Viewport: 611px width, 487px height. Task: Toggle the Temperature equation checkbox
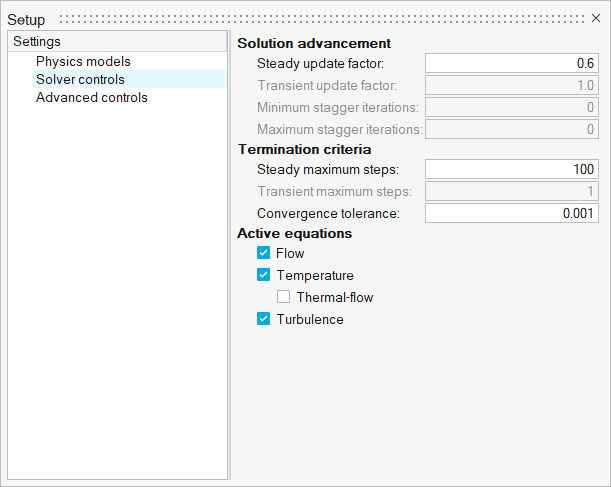click(x=264, y=276)
